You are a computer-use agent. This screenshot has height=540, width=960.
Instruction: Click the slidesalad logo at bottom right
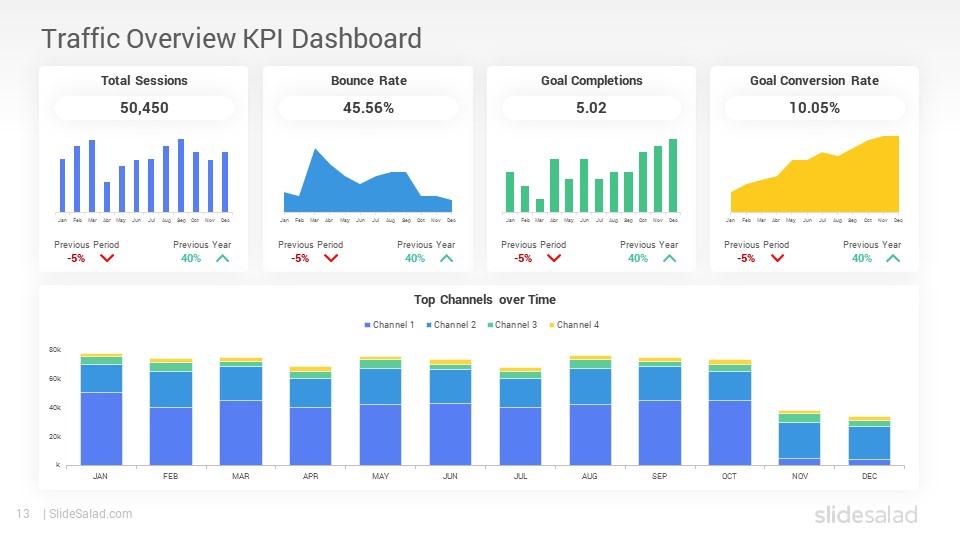pos(866,514)
